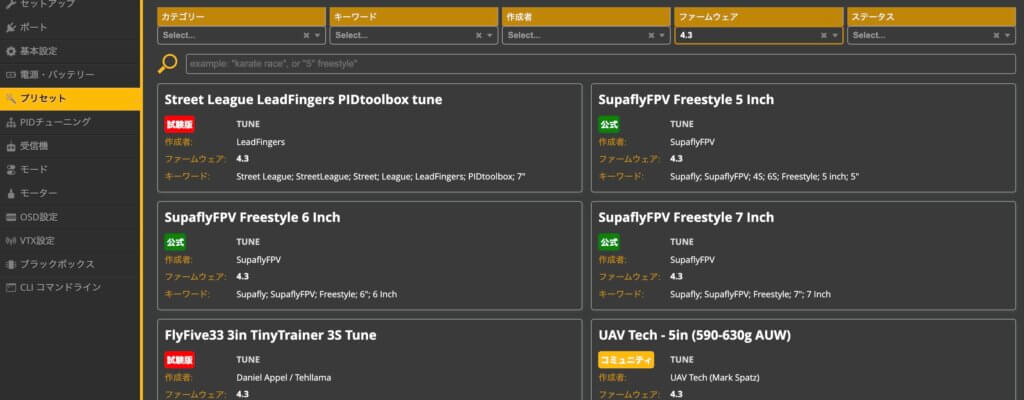
Task: Clear the 4.3 firmware filter selection
Action: [824, 35]
